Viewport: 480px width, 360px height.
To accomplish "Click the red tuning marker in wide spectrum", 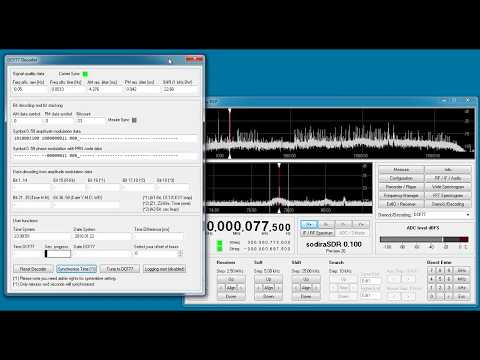I will coord(229,133).
